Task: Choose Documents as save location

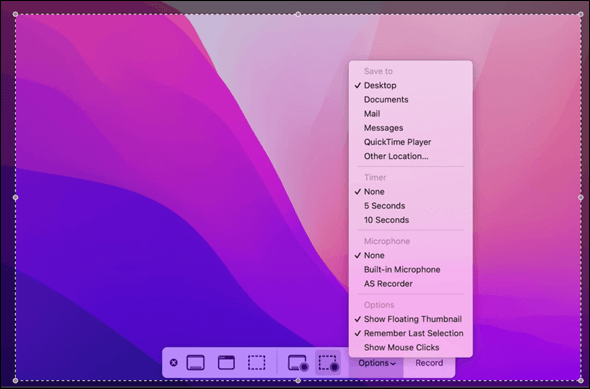Action: click(x=411, y=100)
